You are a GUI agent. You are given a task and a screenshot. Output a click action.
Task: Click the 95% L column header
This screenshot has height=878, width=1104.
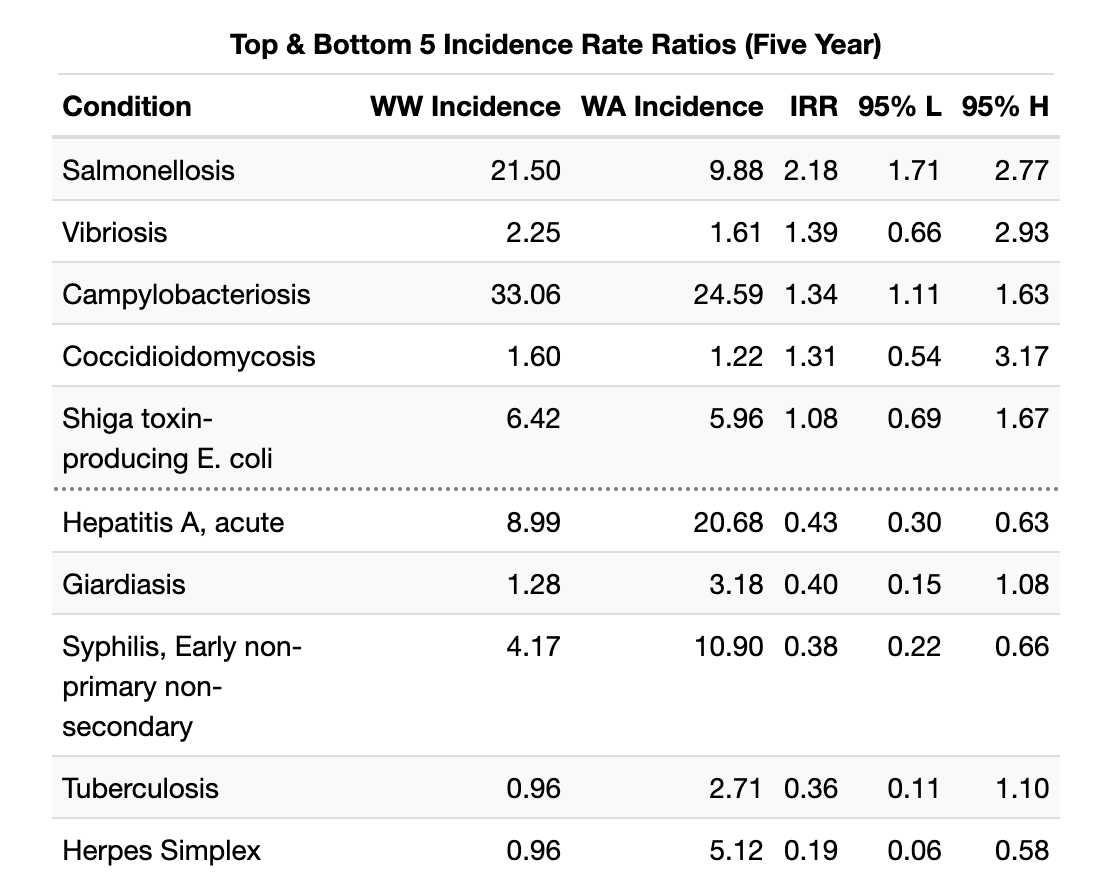(898, 106)
